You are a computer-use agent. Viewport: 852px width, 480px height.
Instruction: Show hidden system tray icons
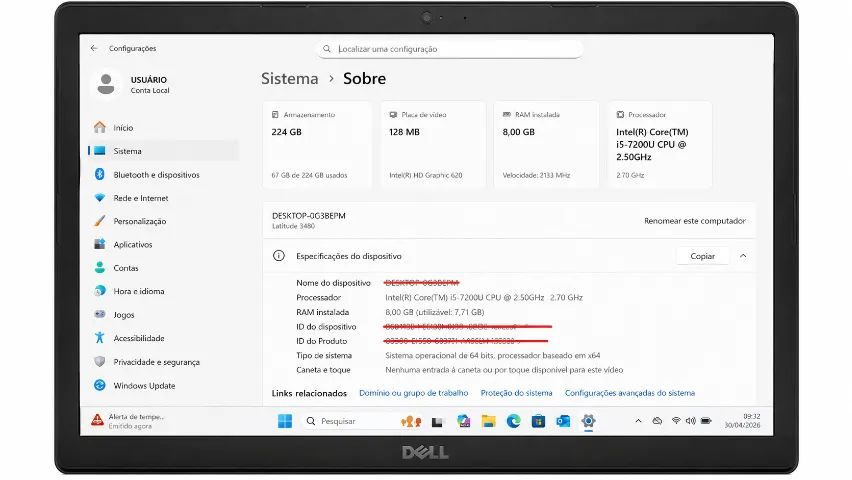coord(638,421)
